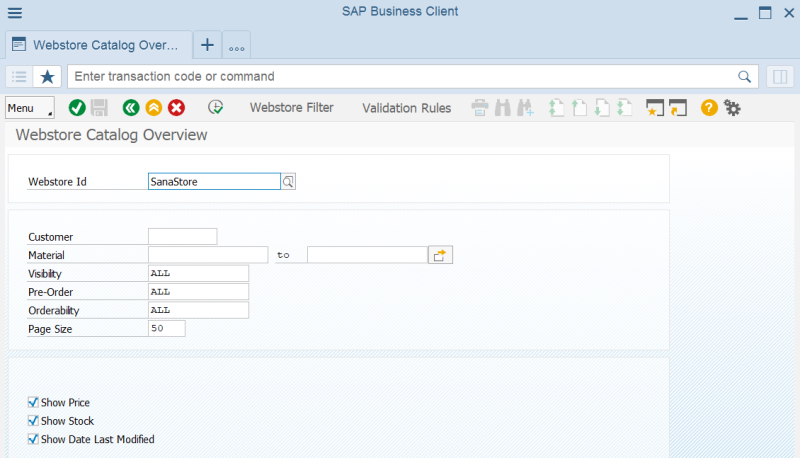Open the Orderability ALL dropdown field
Viewport: 800px width, 458px height.
click(x=198, y=310)
